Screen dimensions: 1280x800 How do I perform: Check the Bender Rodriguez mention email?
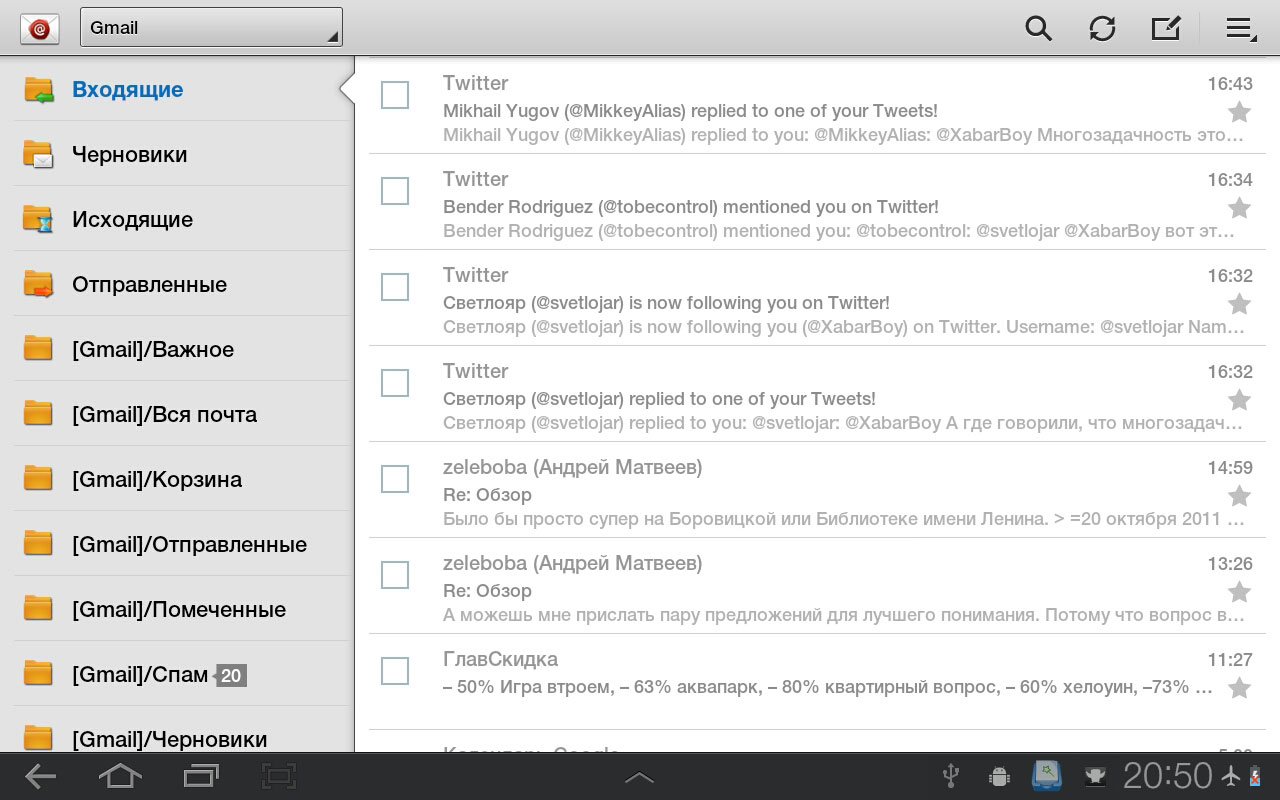pyautogui.click(x=395, y=191)
